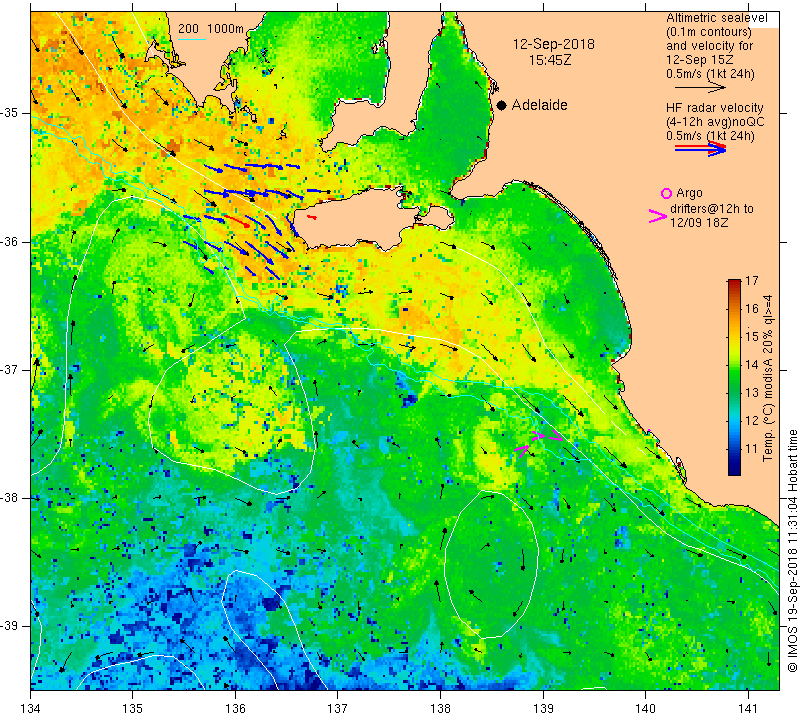Click the 12/09 18Z drifter date text
The width and height of the screenshot is (800, 720).
pyautogui.click(x=698, y=222)
